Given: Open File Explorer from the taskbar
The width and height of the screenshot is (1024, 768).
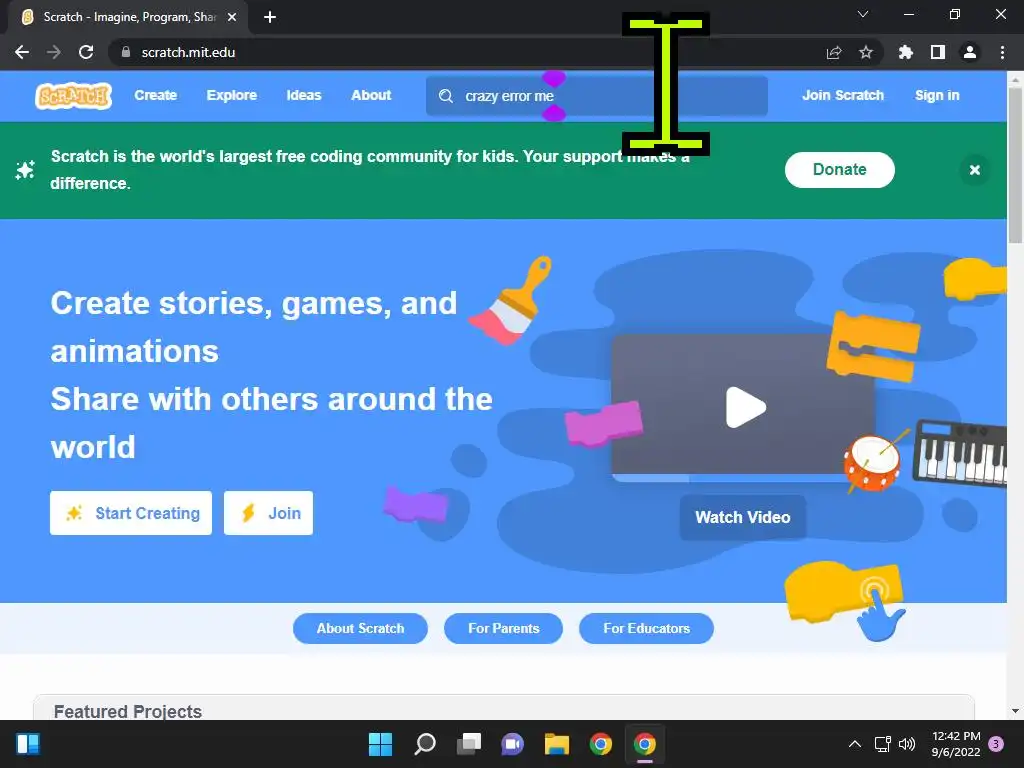Looking at the screenshot, I should pyautogui.click(x=557, y=744).
